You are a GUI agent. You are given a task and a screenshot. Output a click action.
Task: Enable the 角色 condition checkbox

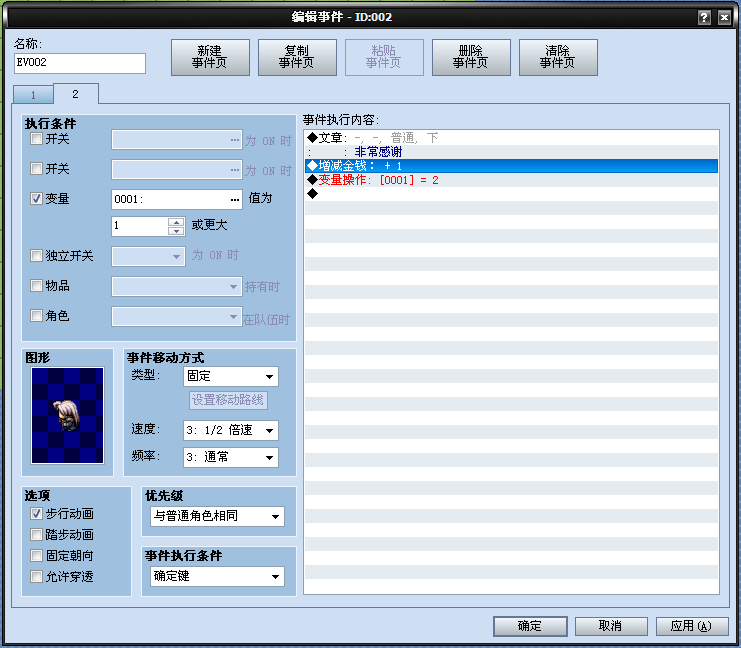(36, 315)
